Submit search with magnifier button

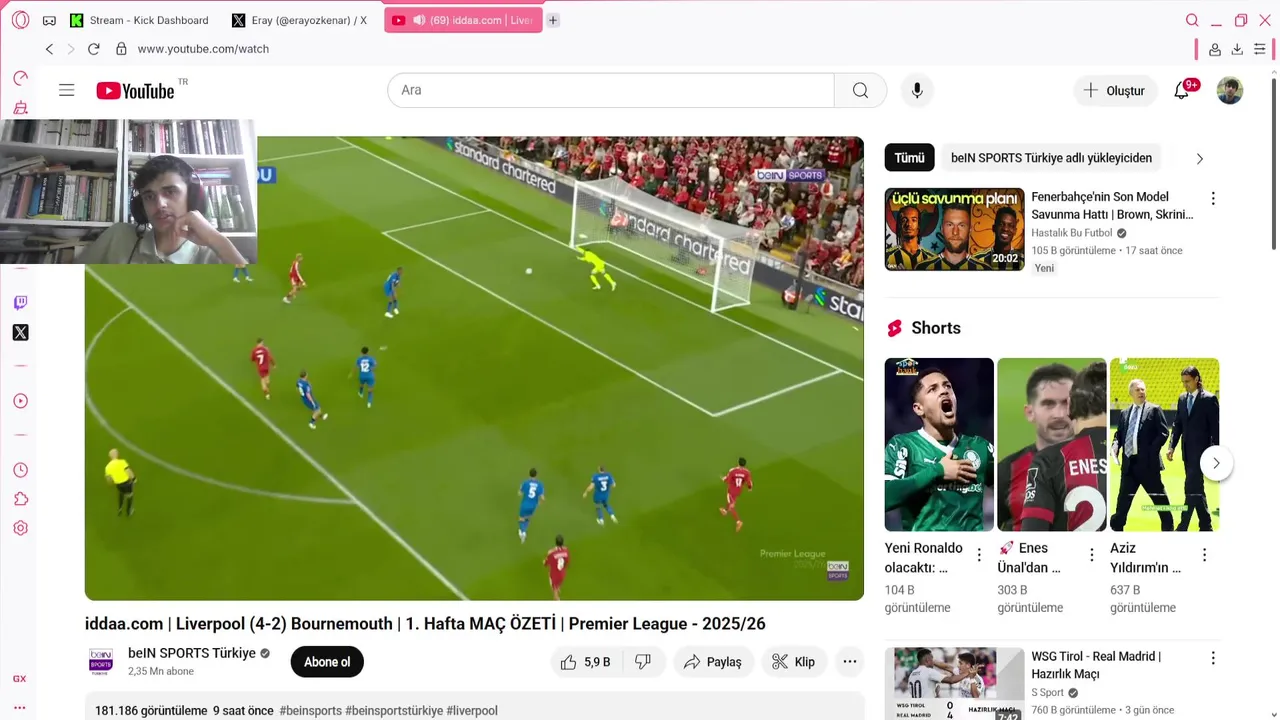point(860,90)
